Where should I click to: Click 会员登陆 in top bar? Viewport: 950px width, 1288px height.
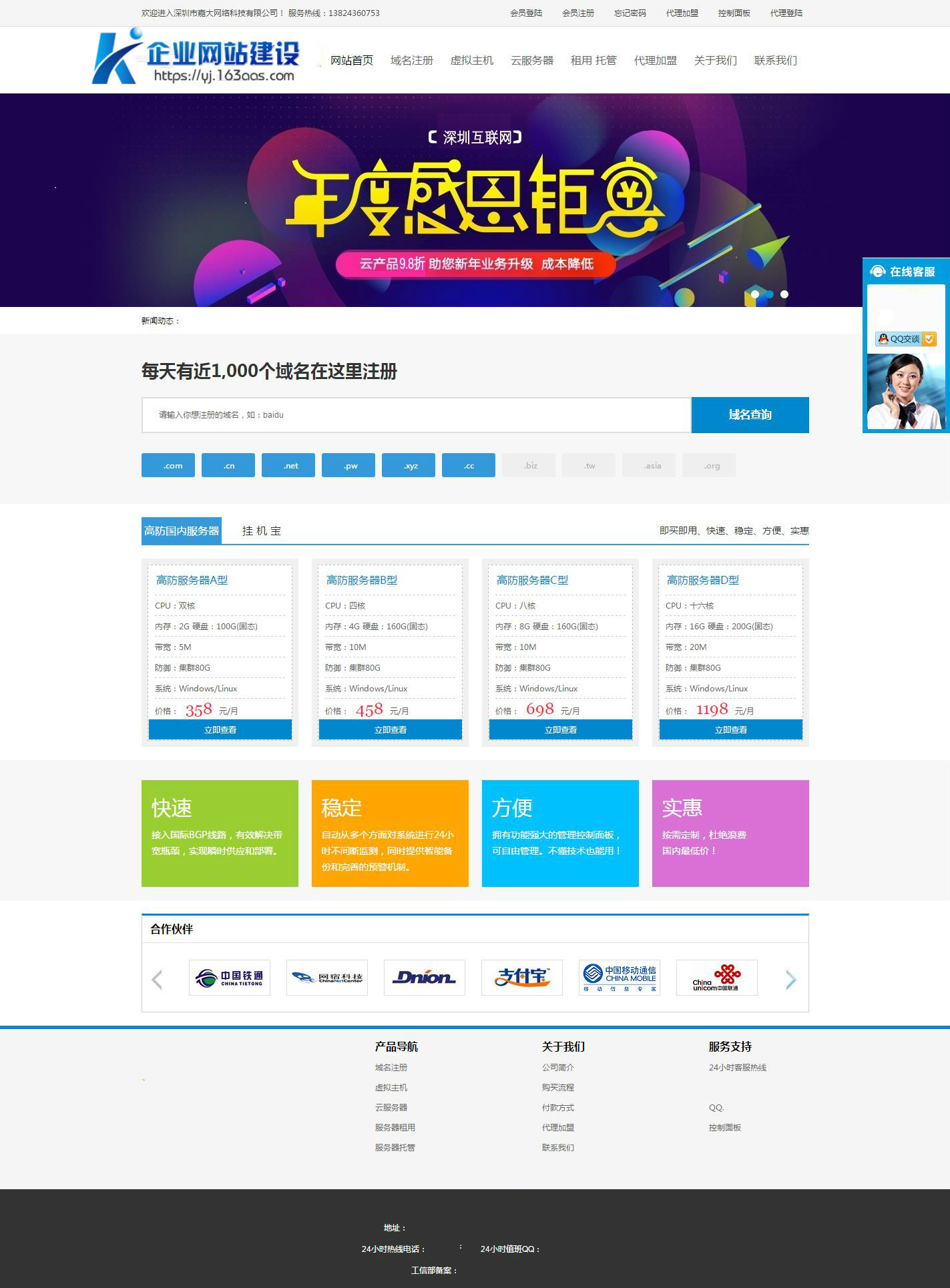click(526, 13)
